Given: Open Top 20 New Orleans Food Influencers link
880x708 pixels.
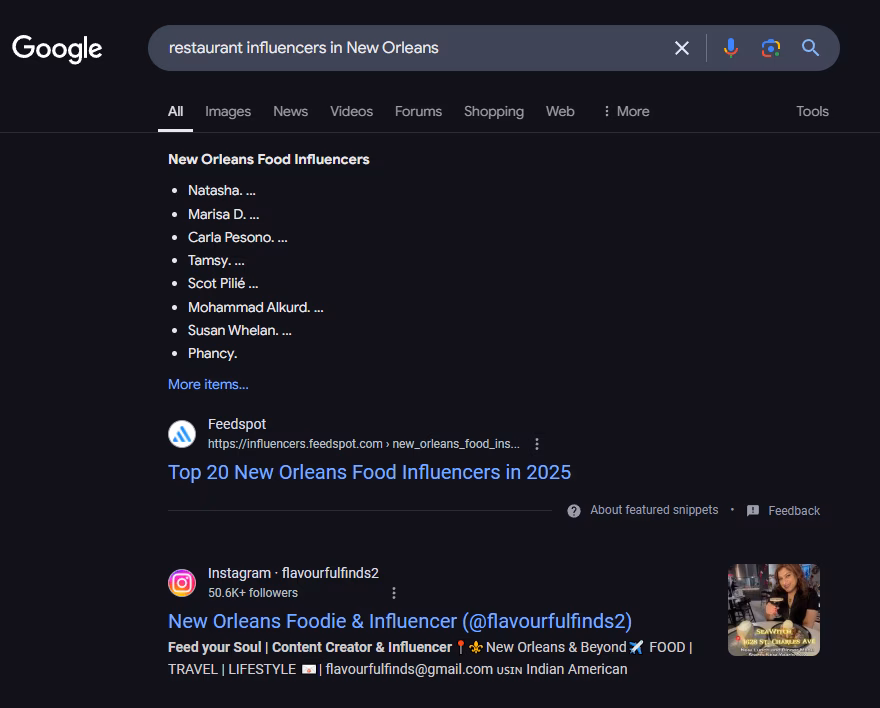Looking at the screenshot, I should tap(369, 472).
